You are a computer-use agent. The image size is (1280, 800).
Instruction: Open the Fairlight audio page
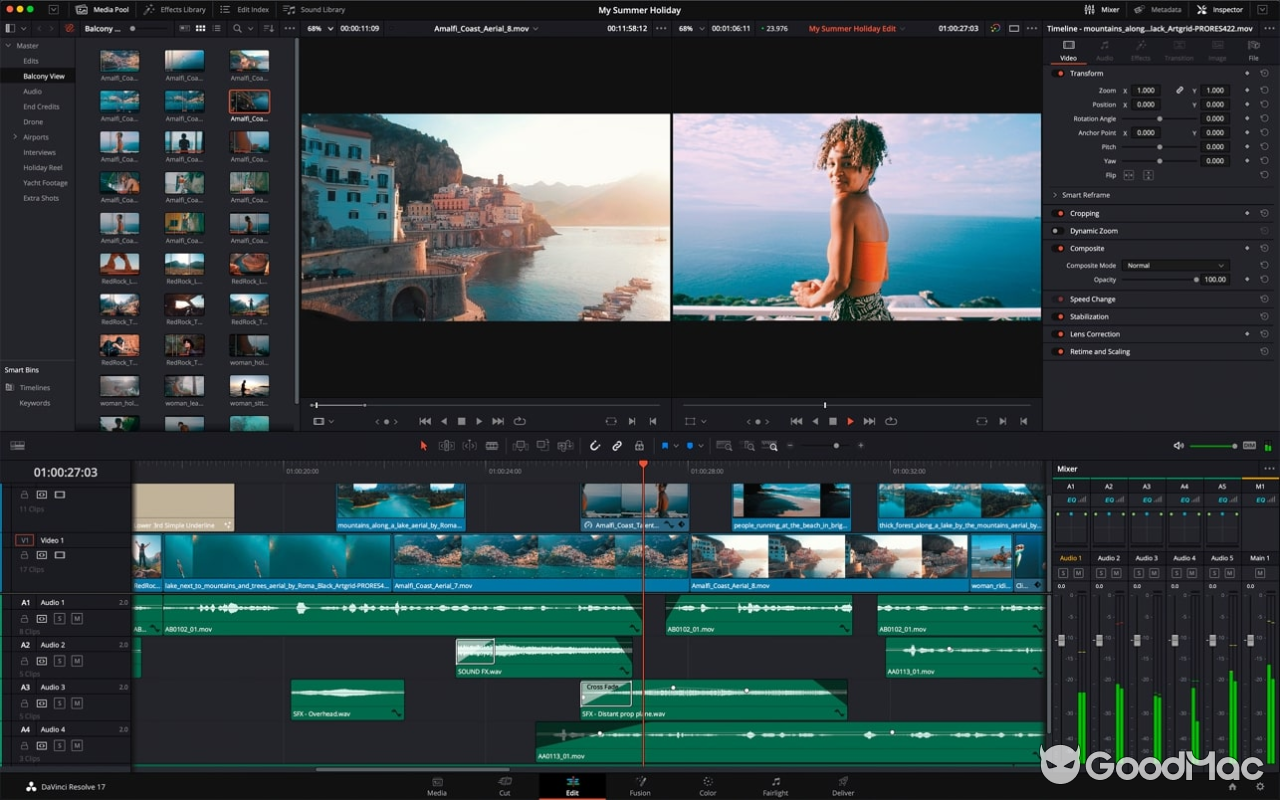point(774,787)
